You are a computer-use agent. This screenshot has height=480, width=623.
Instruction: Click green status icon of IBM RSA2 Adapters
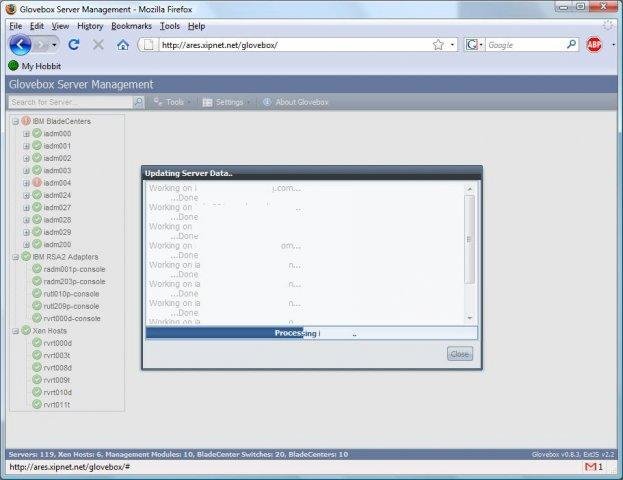[x=26, y=257]
